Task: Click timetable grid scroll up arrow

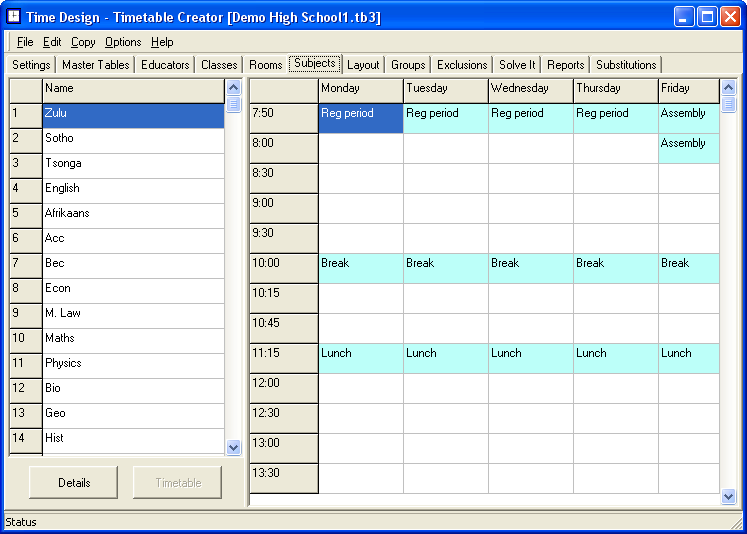Action: [728, 88]
